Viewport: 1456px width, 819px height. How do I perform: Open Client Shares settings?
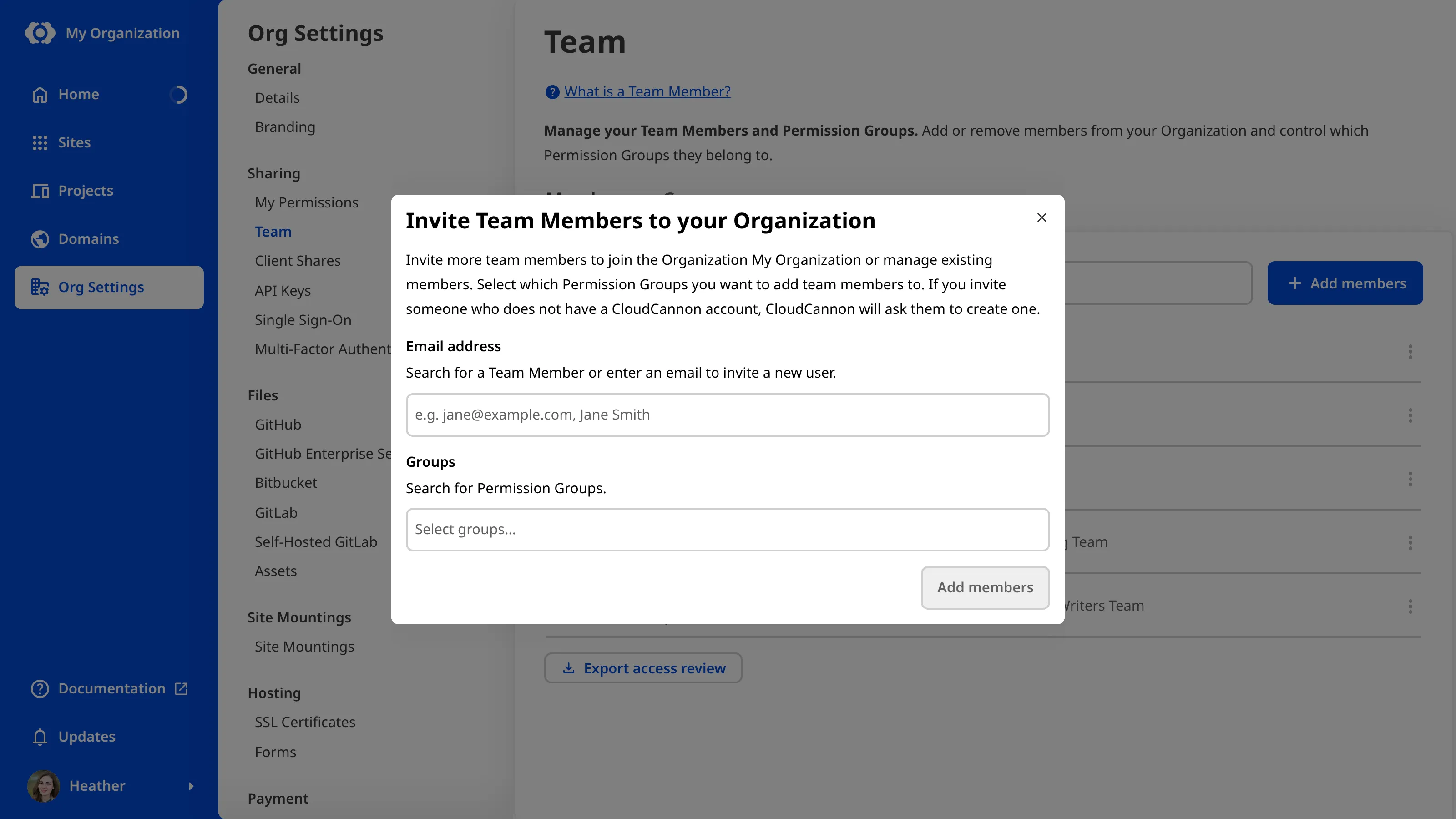(x=297, y=261)
